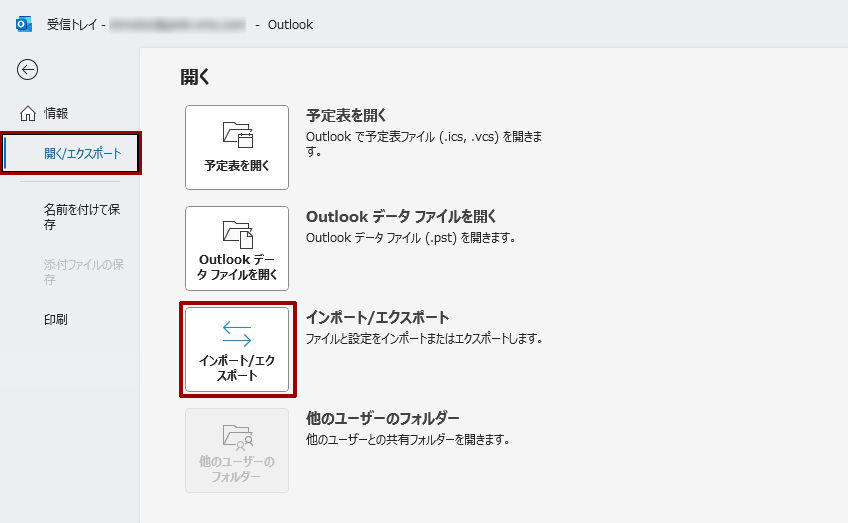Click the back arrow to return to inbox

[x=28, y=69]
